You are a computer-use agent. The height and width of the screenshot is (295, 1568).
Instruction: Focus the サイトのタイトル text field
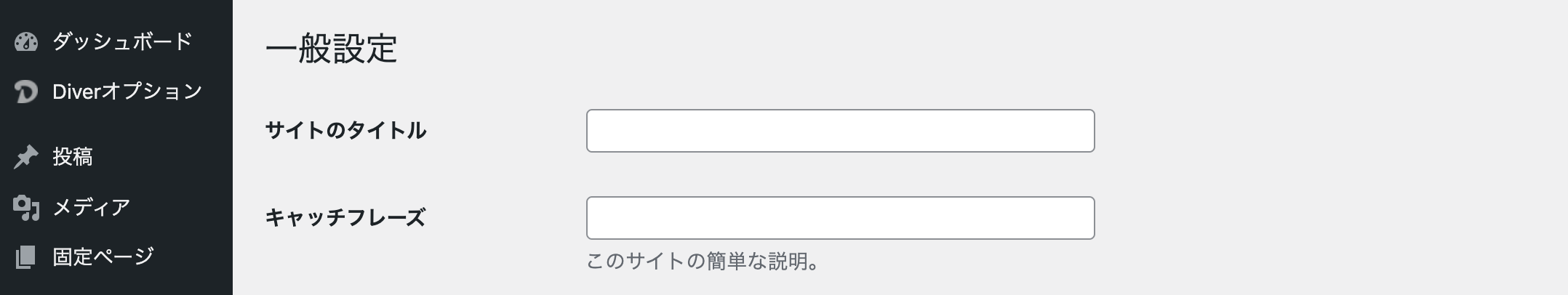click(x=840, y=131)
